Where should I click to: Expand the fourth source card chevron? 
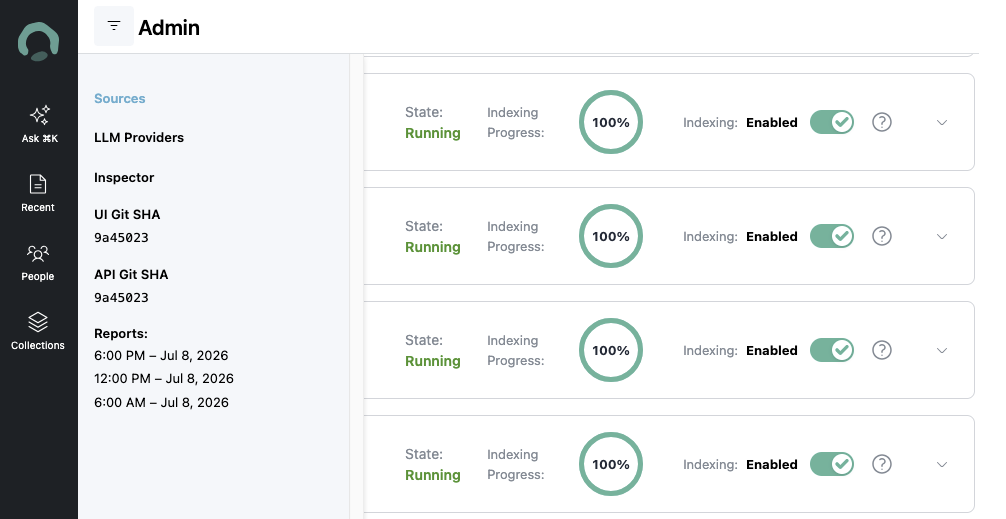[x=942, y=464]
